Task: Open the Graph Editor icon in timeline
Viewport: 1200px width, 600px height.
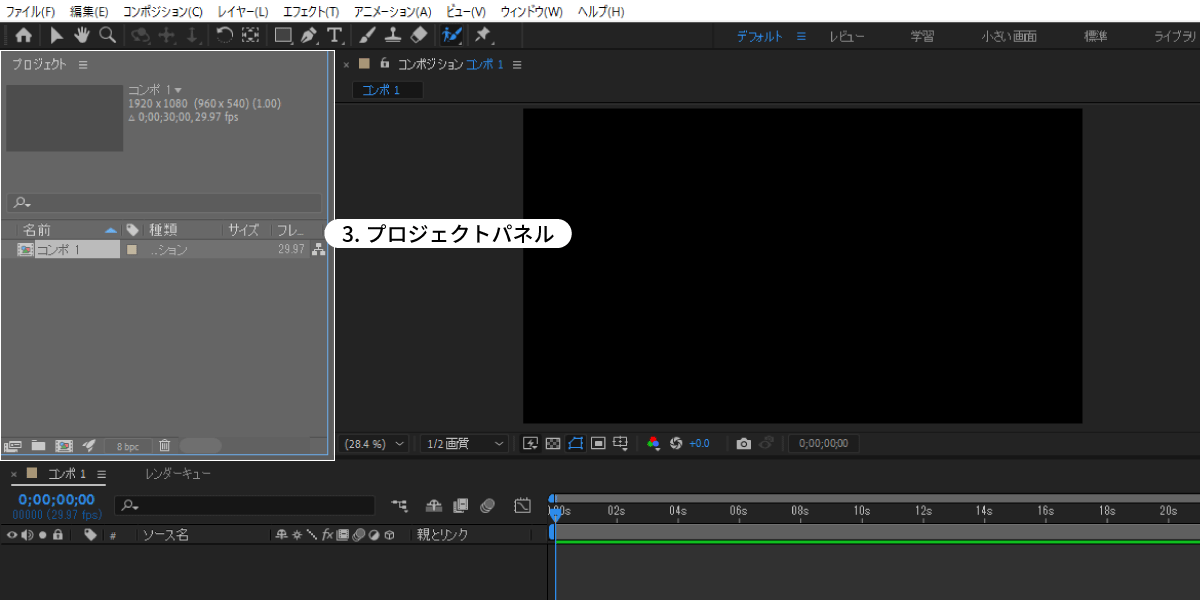Action: (522, 506)
